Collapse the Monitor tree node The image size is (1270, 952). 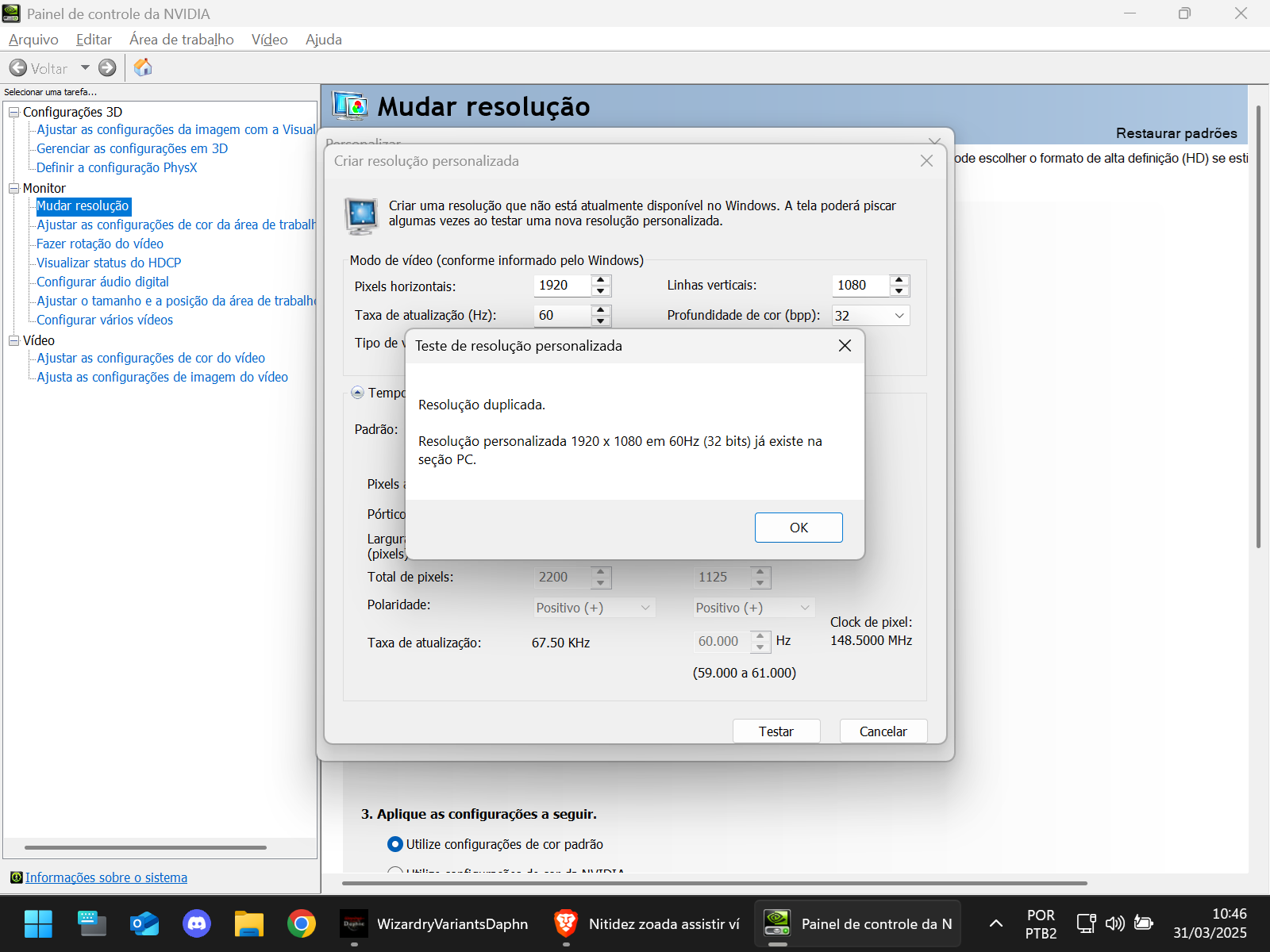(13, 188)
